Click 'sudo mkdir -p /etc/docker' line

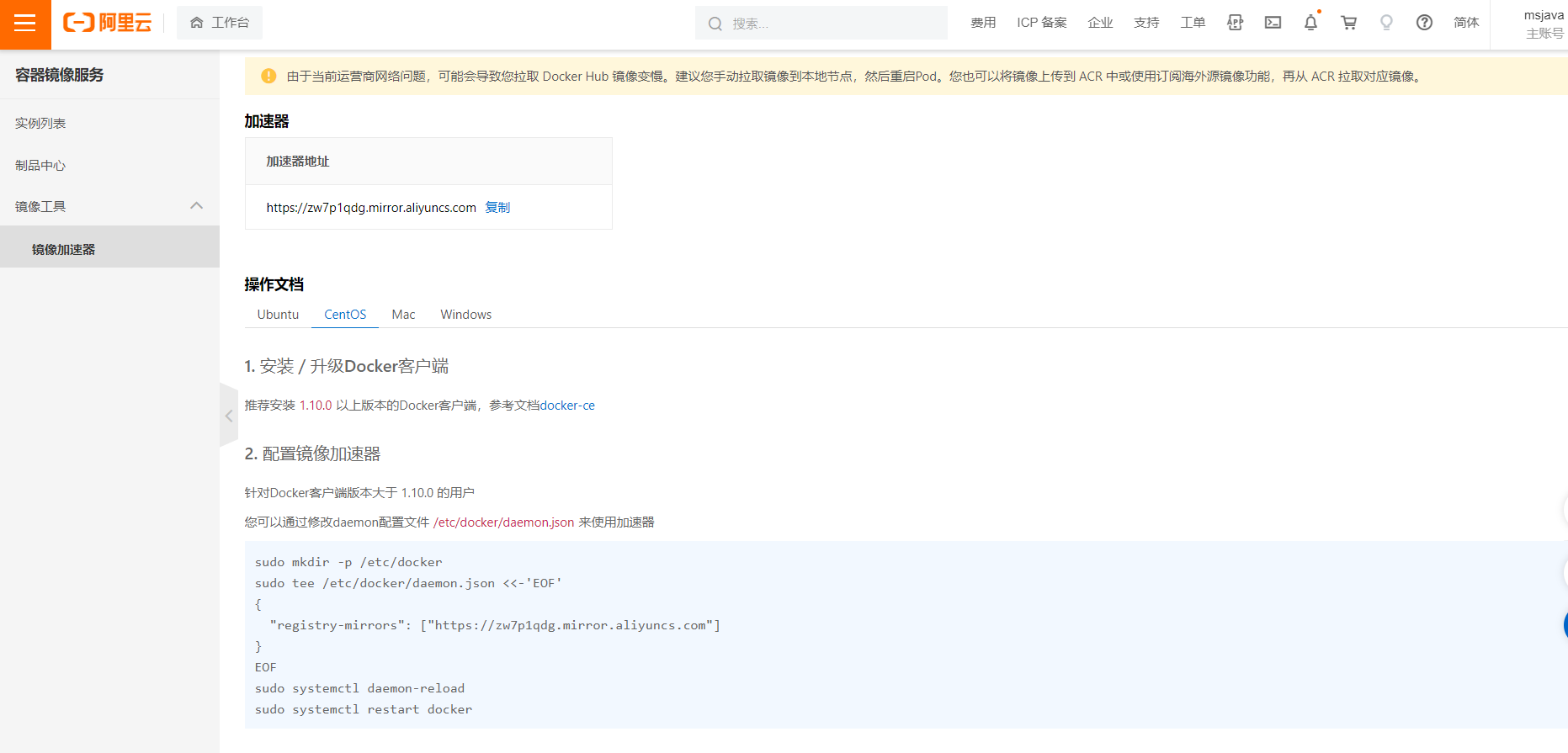tap(348, 562)
